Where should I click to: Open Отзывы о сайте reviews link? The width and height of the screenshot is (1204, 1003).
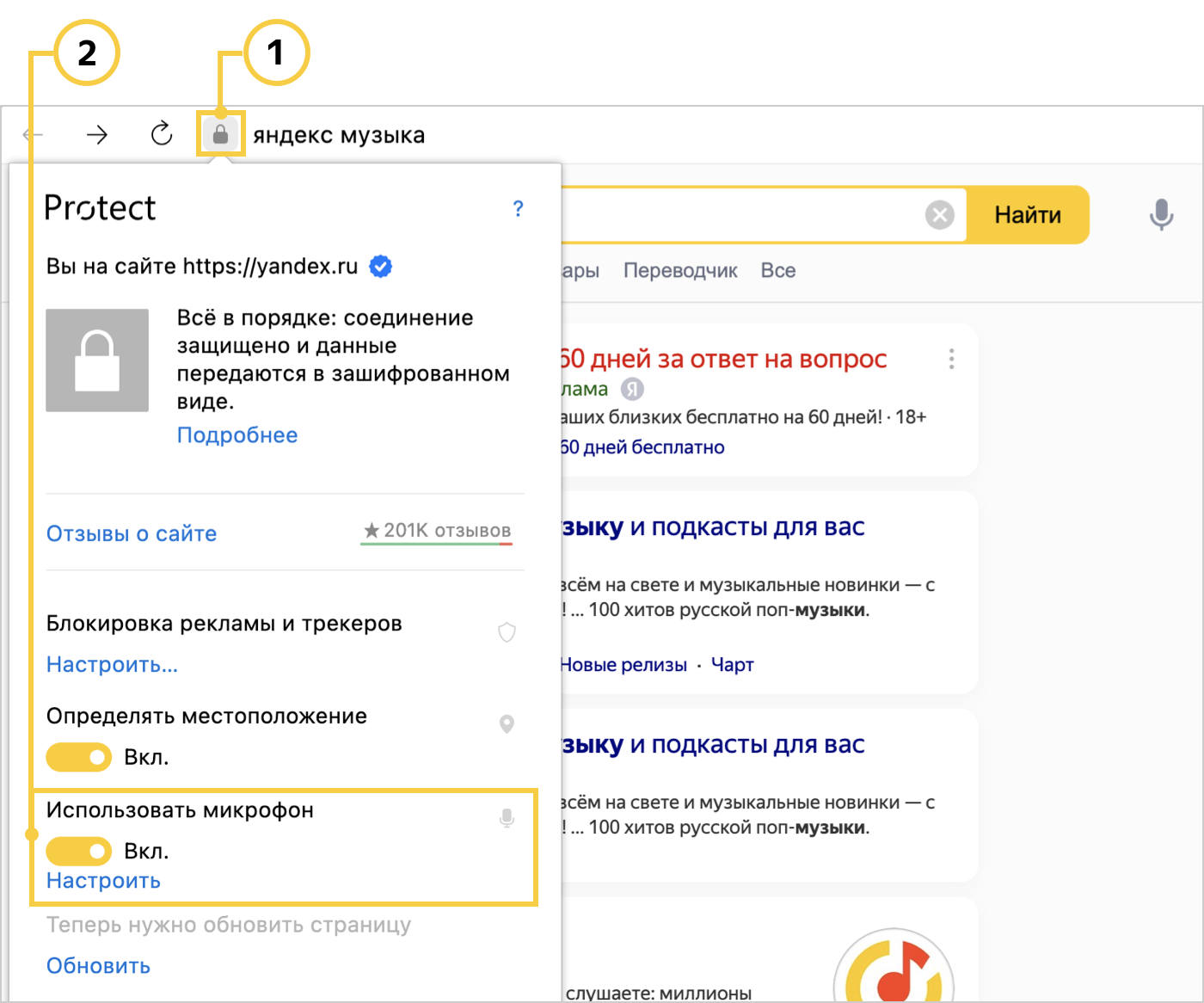[x=132, y=533]
